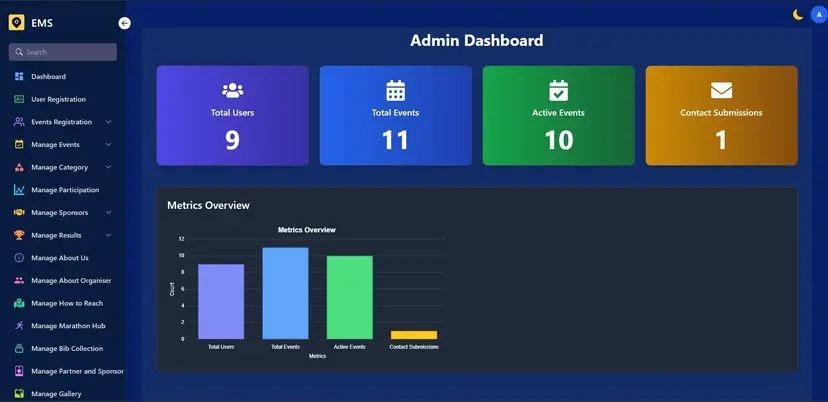The height and width of the screenshot is (402, 828).
Task: Click the Active Events card
Action: tap(559, 116)
